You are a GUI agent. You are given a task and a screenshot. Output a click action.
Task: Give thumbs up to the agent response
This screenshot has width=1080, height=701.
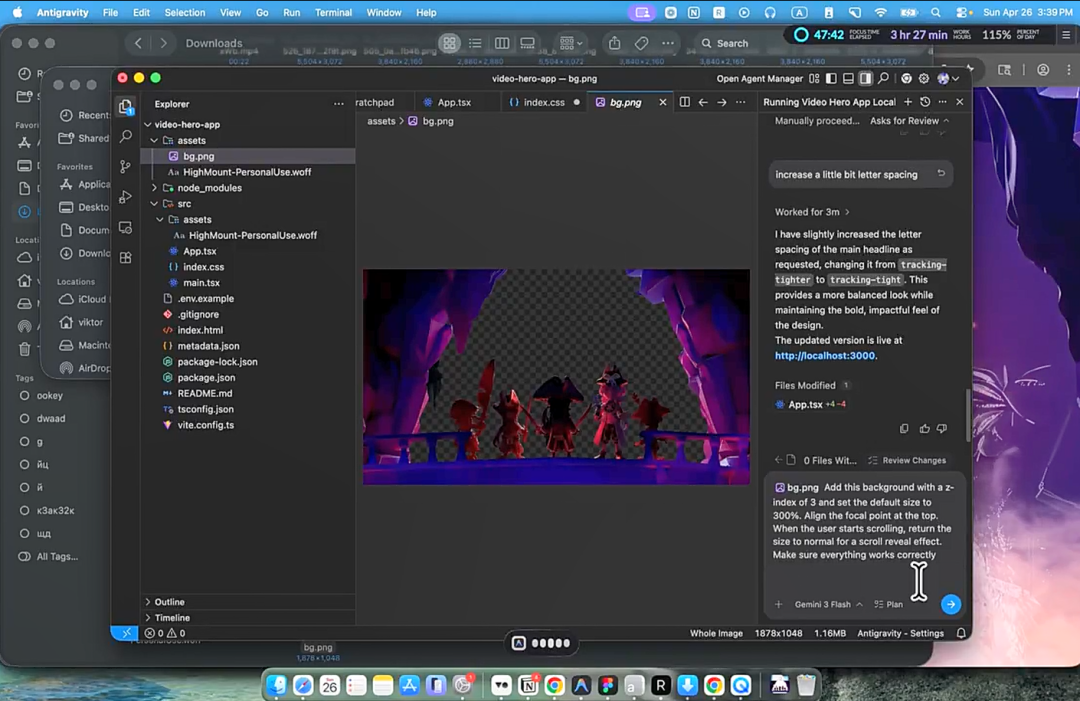[x=924, y=428]
